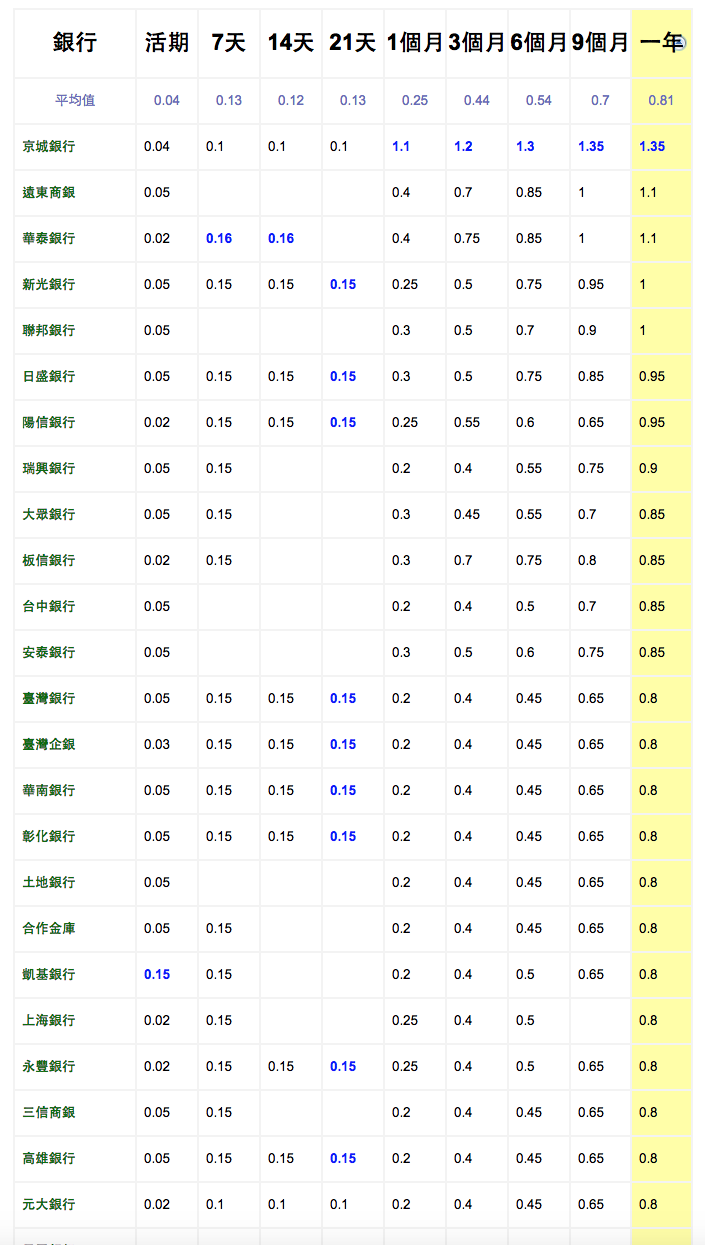Open the 台中銀行 link
Image resolution: width=705 pixels, height=1245 pixels.
(x=49, y=606)
